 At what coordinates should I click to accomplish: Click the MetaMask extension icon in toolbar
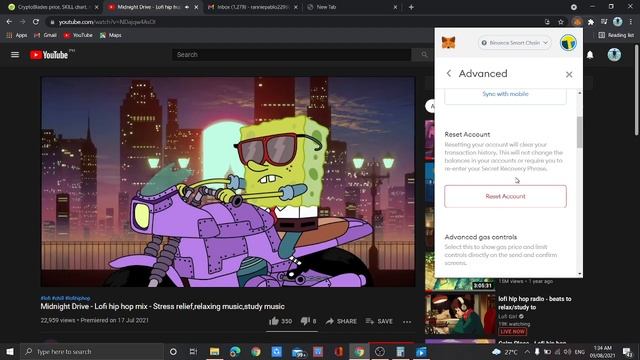coord(576,22)
